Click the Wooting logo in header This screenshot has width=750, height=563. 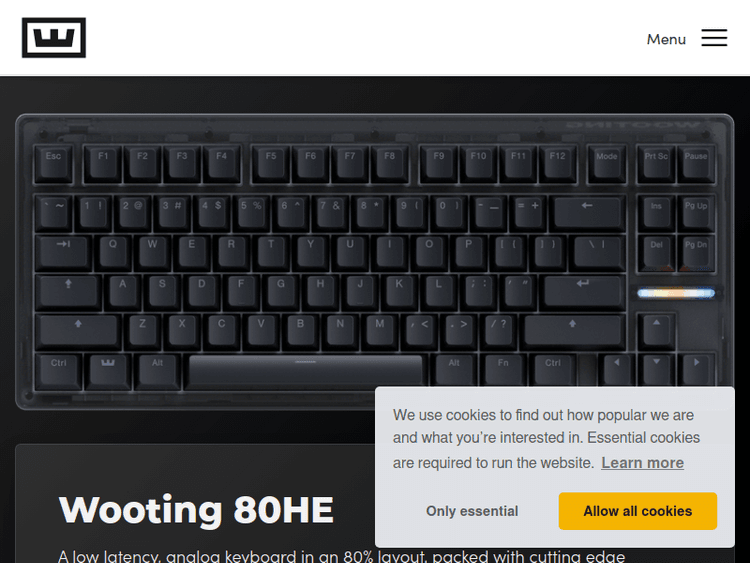point(54,37)
